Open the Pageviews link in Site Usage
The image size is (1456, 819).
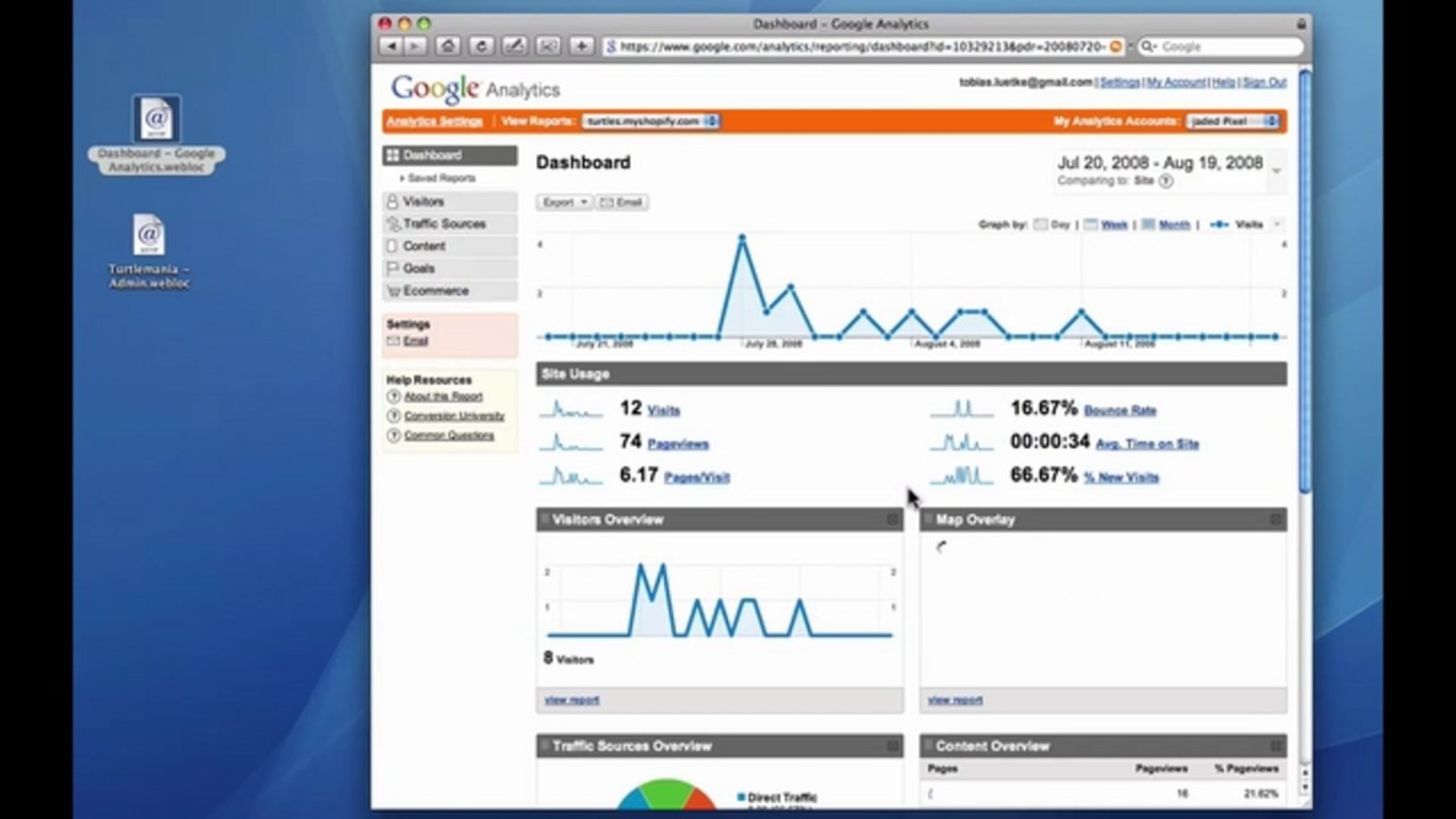pyautogui.click(x=678, y=444)
